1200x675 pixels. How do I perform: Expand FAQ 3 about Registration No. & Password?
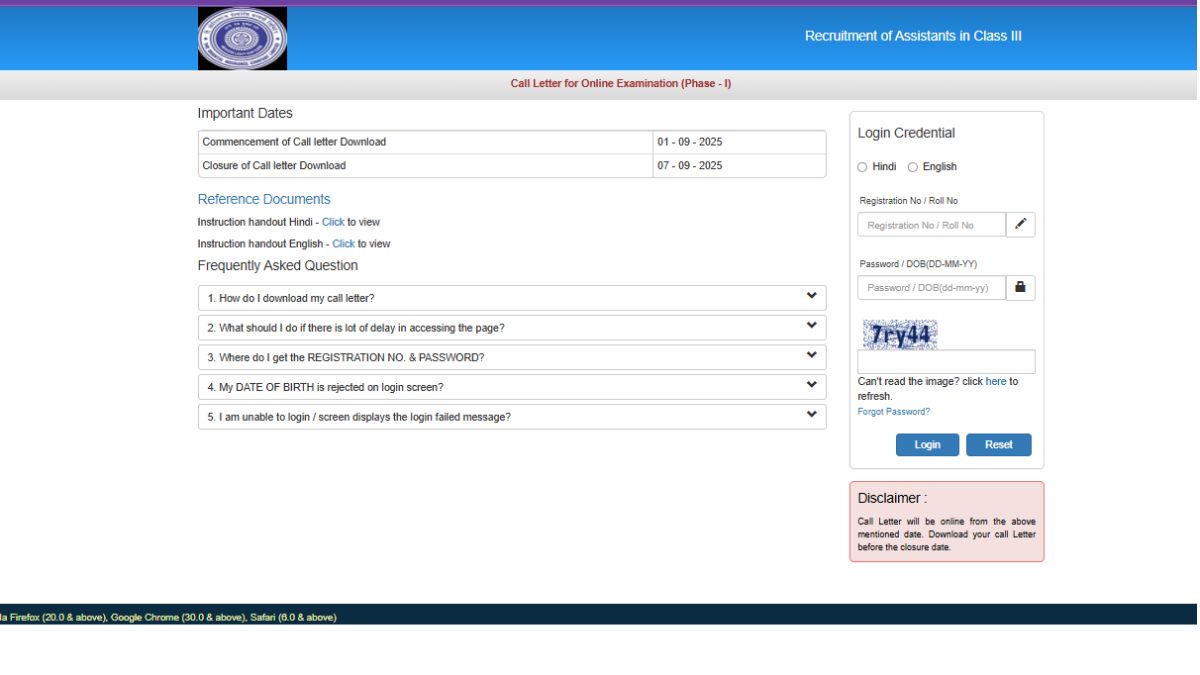click(512, 357)
